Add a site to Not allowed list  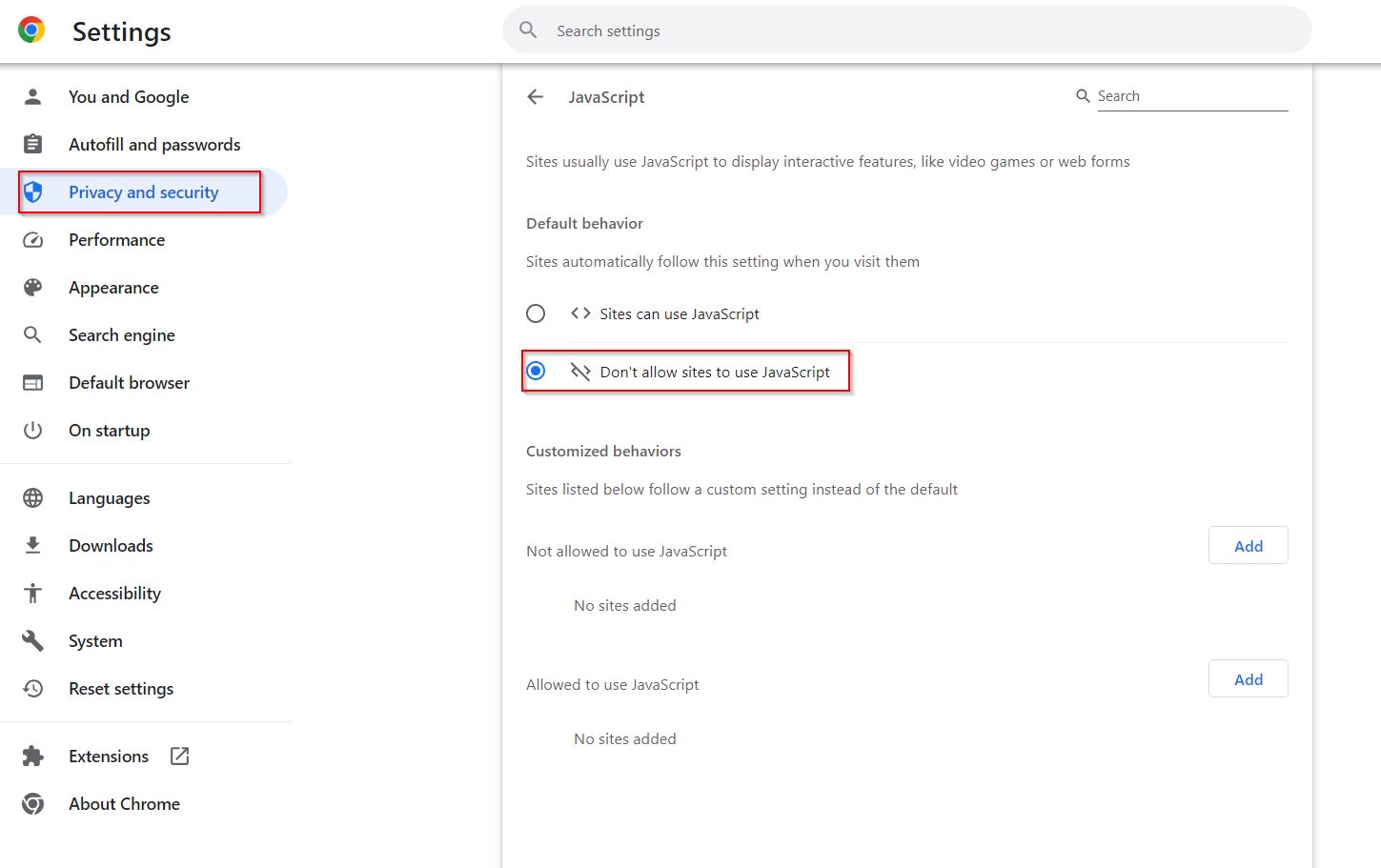click(x=1248, y=546)
